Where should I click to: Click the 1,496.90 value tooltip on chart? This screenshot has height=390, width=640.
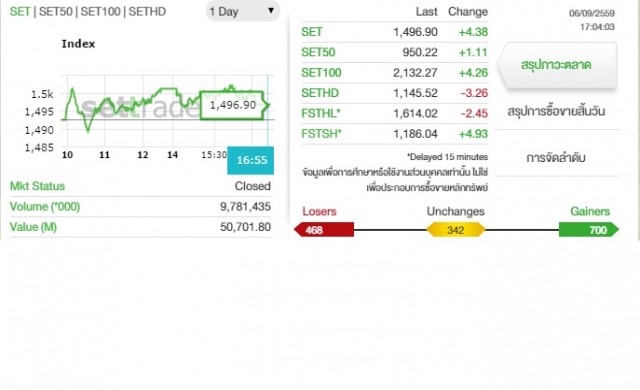pos(233,105)
